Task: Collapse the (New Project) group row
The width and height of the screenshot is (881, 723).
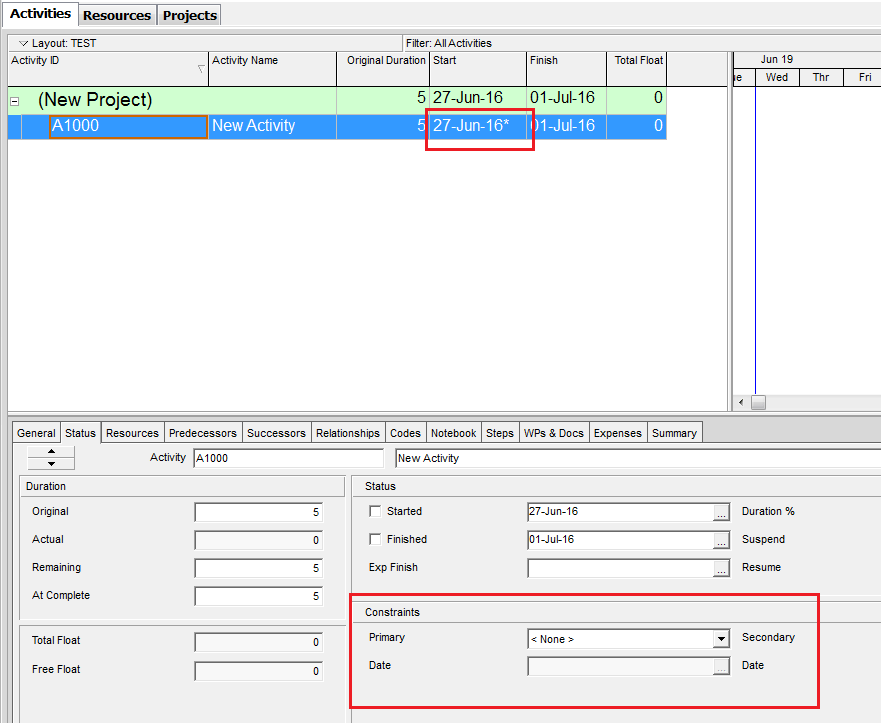Action: pos(15,101)
